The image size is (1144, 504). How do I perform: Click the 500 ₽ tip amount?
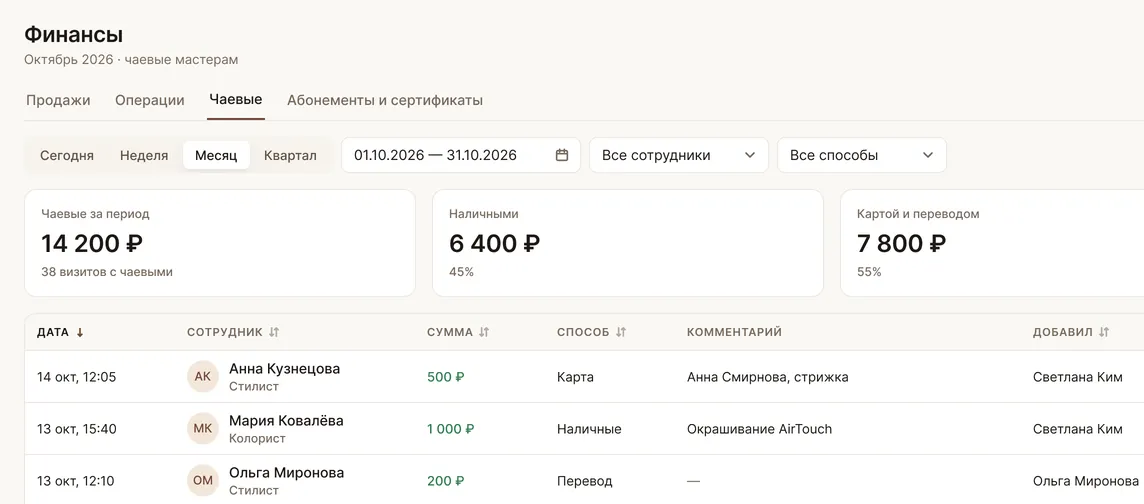(x=446, y=377)
